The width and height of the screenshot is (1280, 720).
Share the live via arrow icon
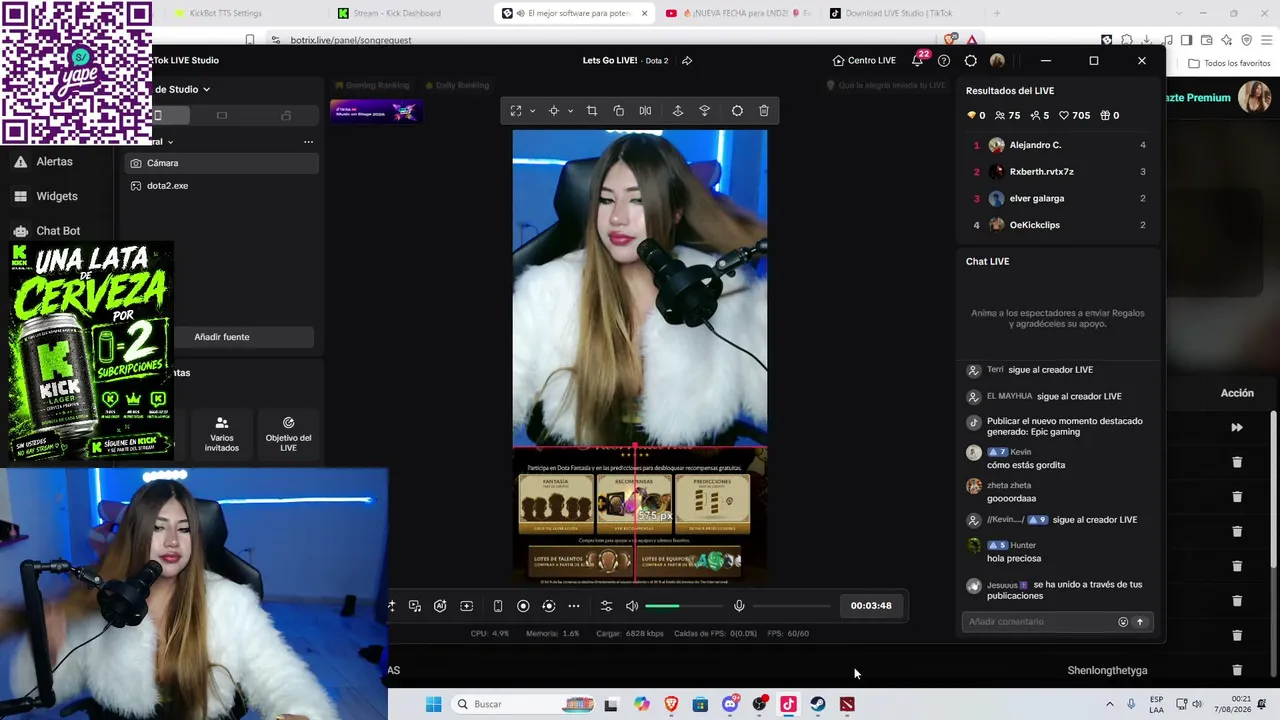click(x=687, y=61)
